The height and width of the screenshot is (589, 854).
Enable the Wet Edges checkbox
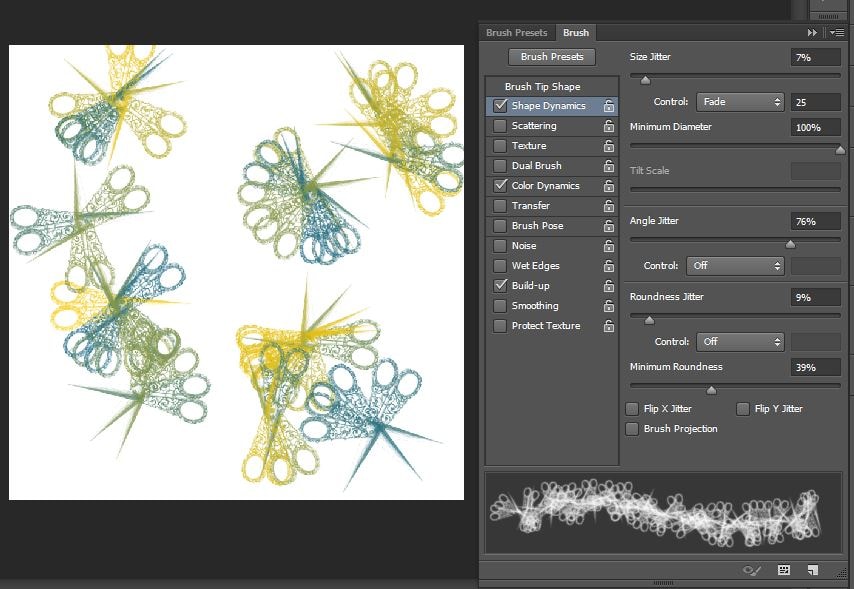[500, 266]
